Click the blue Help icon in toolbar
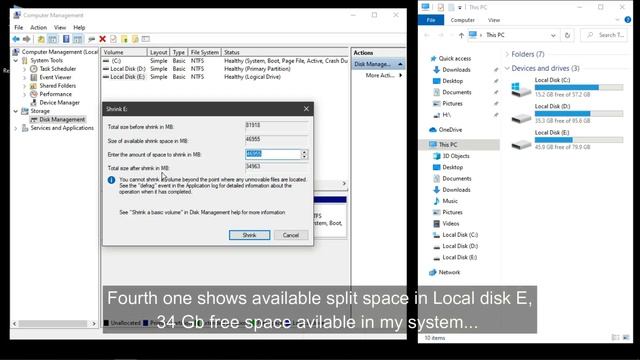The height and width of the screenshot is (360, 640). [x=66, y=39]
